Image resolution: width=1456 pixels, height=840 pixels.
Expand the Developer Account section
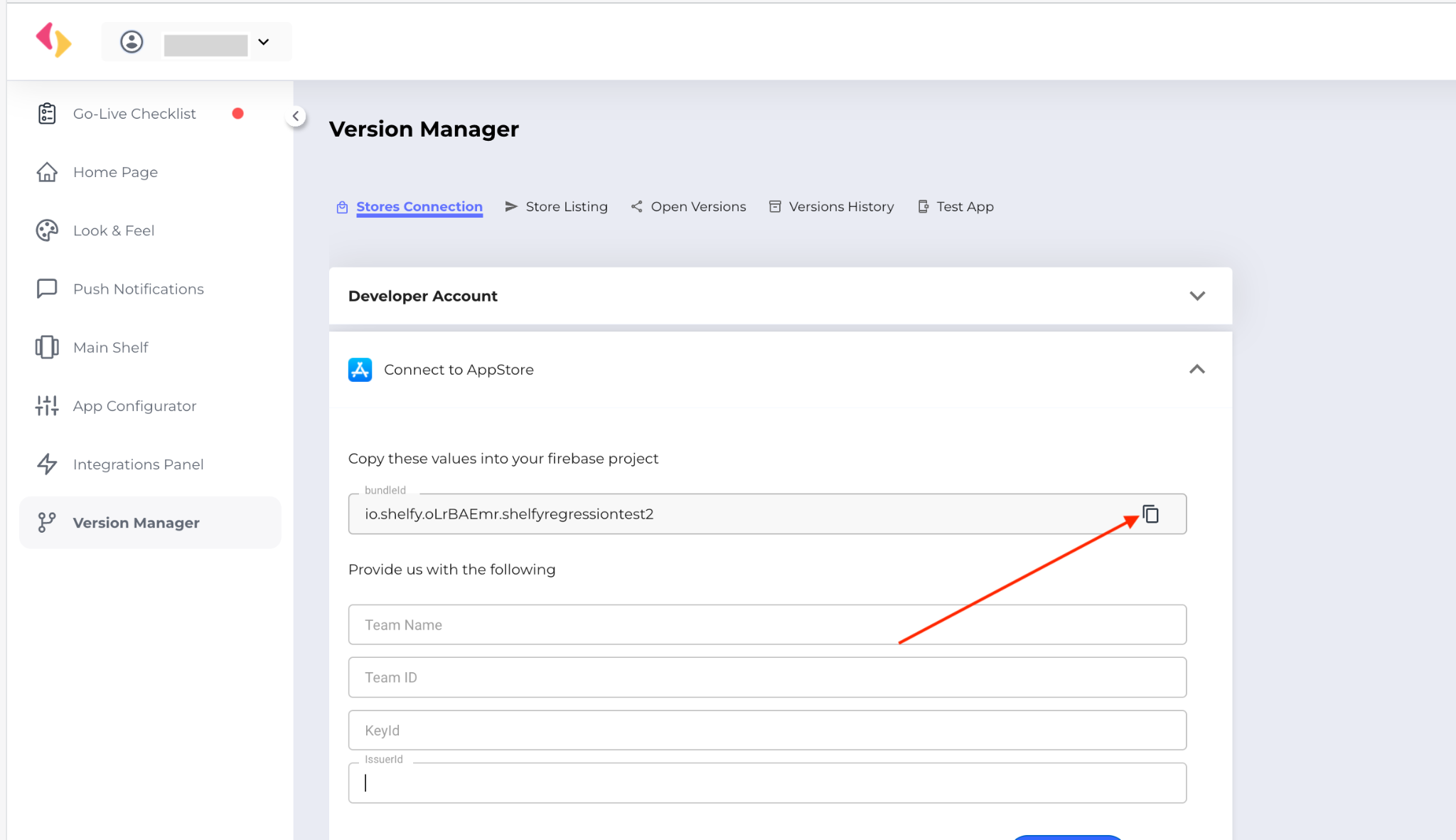pyautogui.click(x=1197, y=296)
